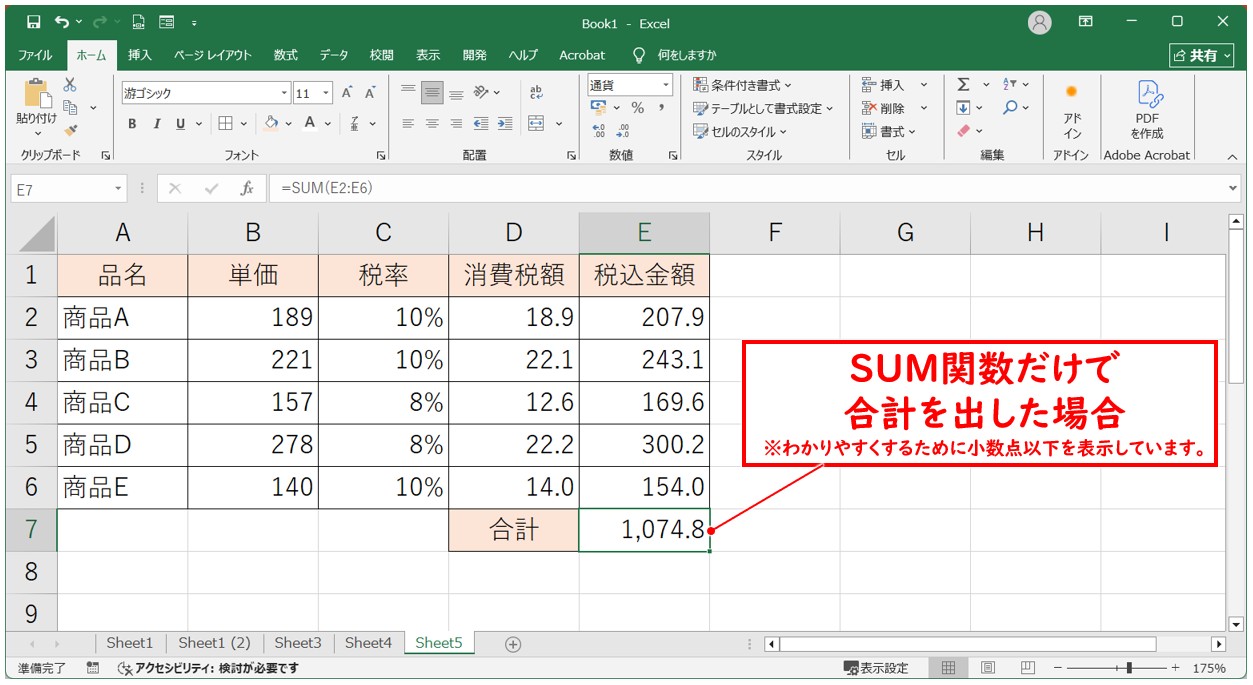Switch to the 数式 tab
This screenshot has width=1253, height=685.
pos(286,55)
